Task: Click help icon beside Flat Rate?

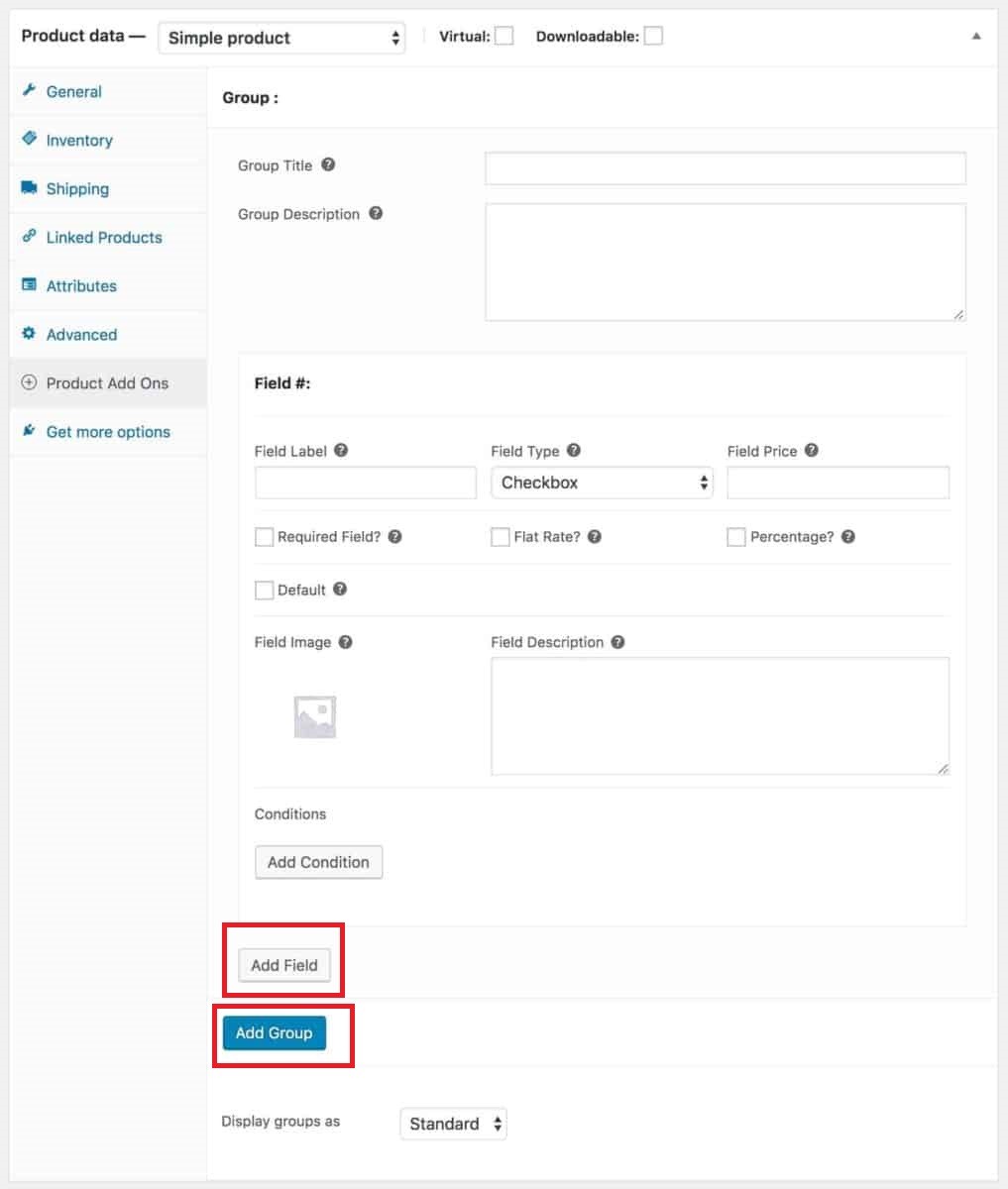Action: pyautogui.click(x=595, y=536)
